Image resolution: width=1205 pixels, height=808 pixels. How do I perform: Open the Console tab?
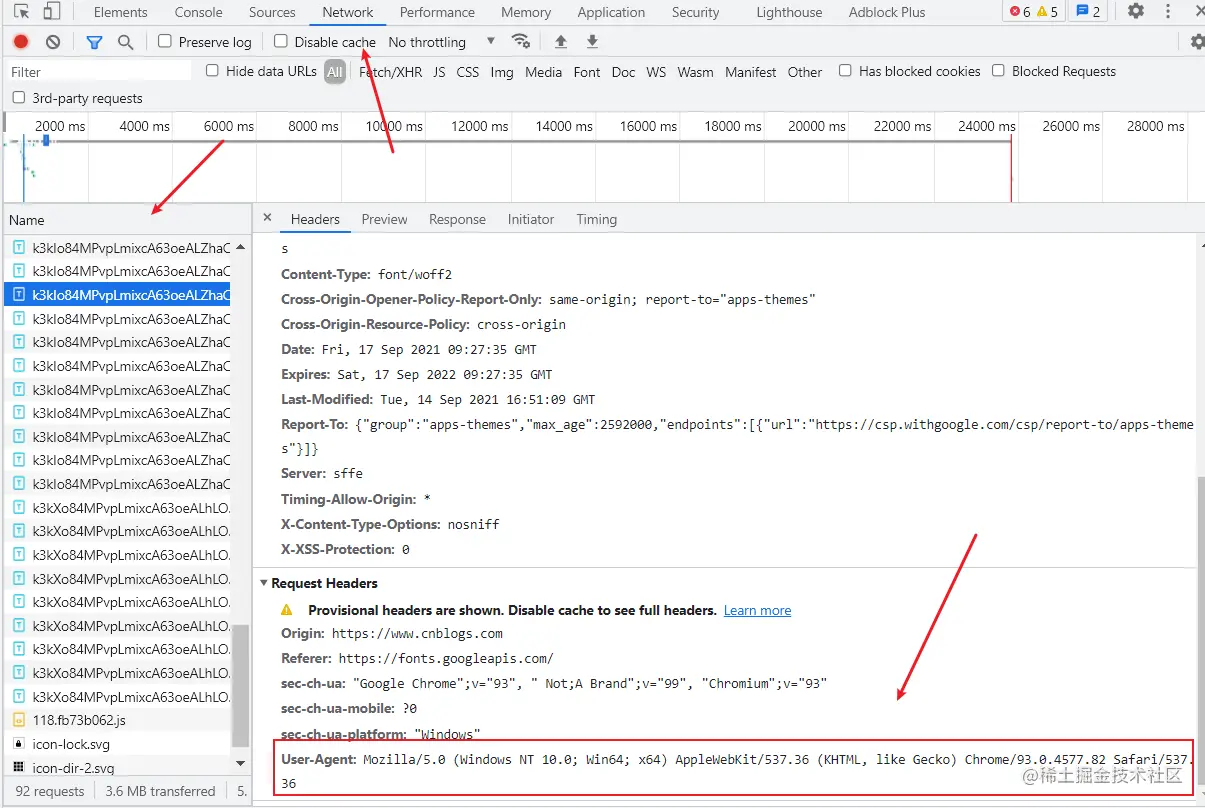coord(198,12)
